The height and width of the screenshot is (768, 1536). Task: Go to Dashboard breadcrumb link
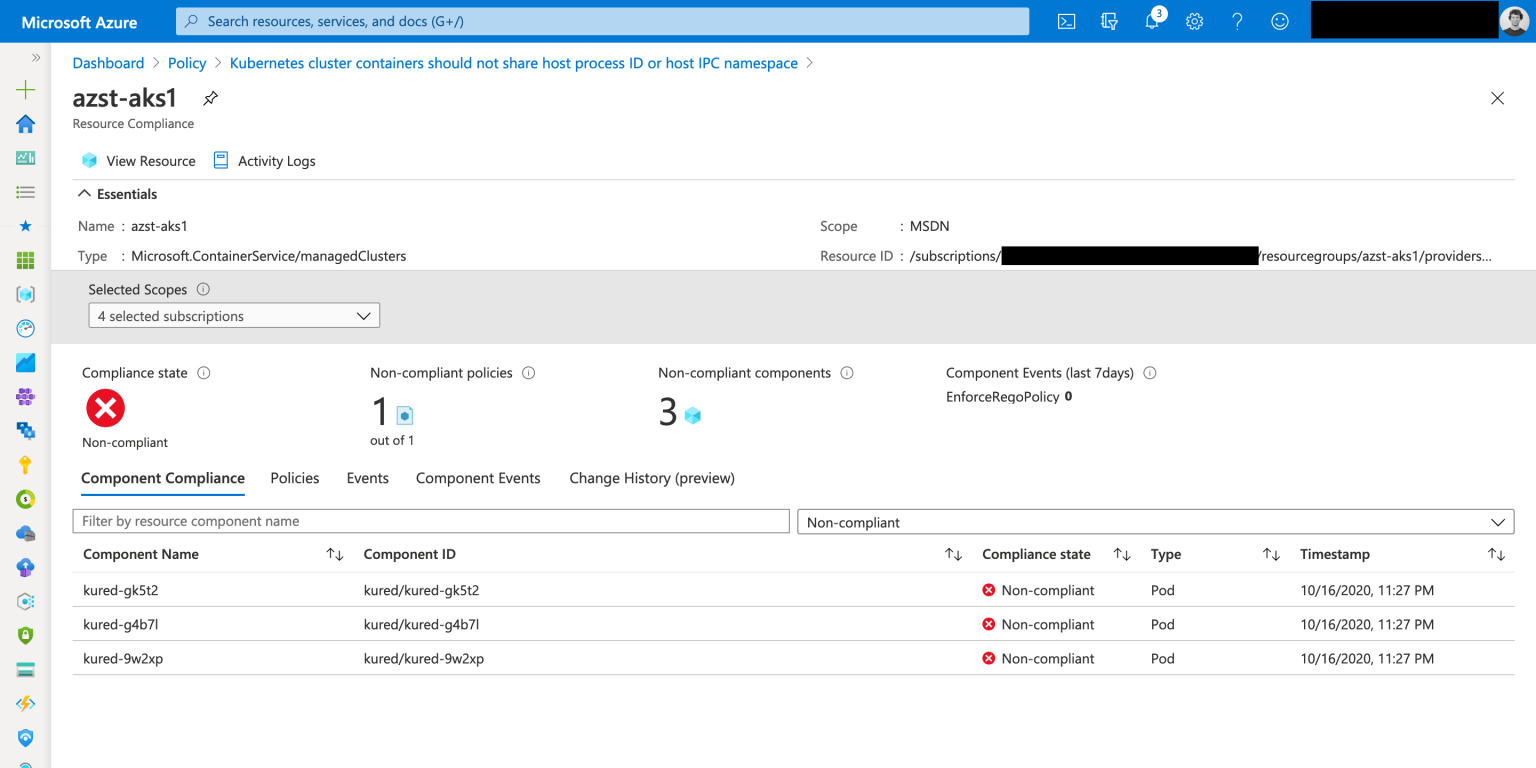click(x=108, y=63)
